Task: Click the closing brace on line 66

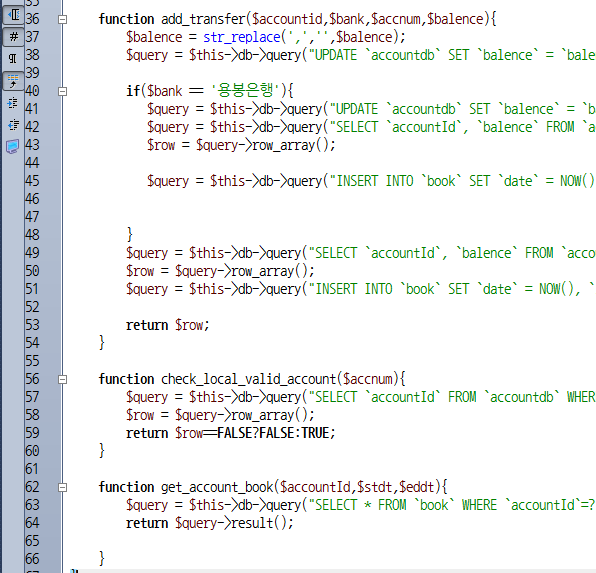Action: point(101,559)
